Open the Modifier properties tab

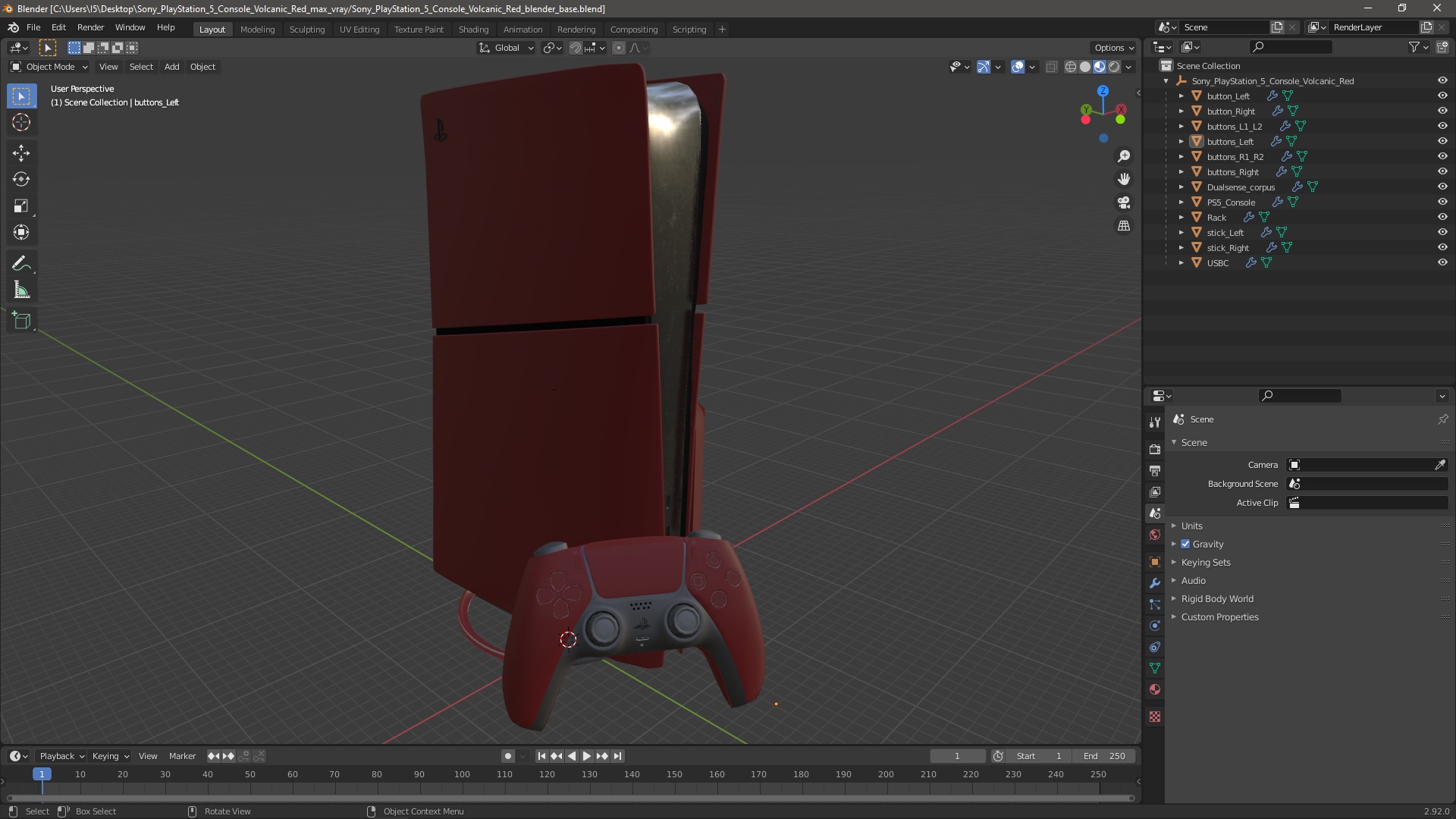(1155, 583)
